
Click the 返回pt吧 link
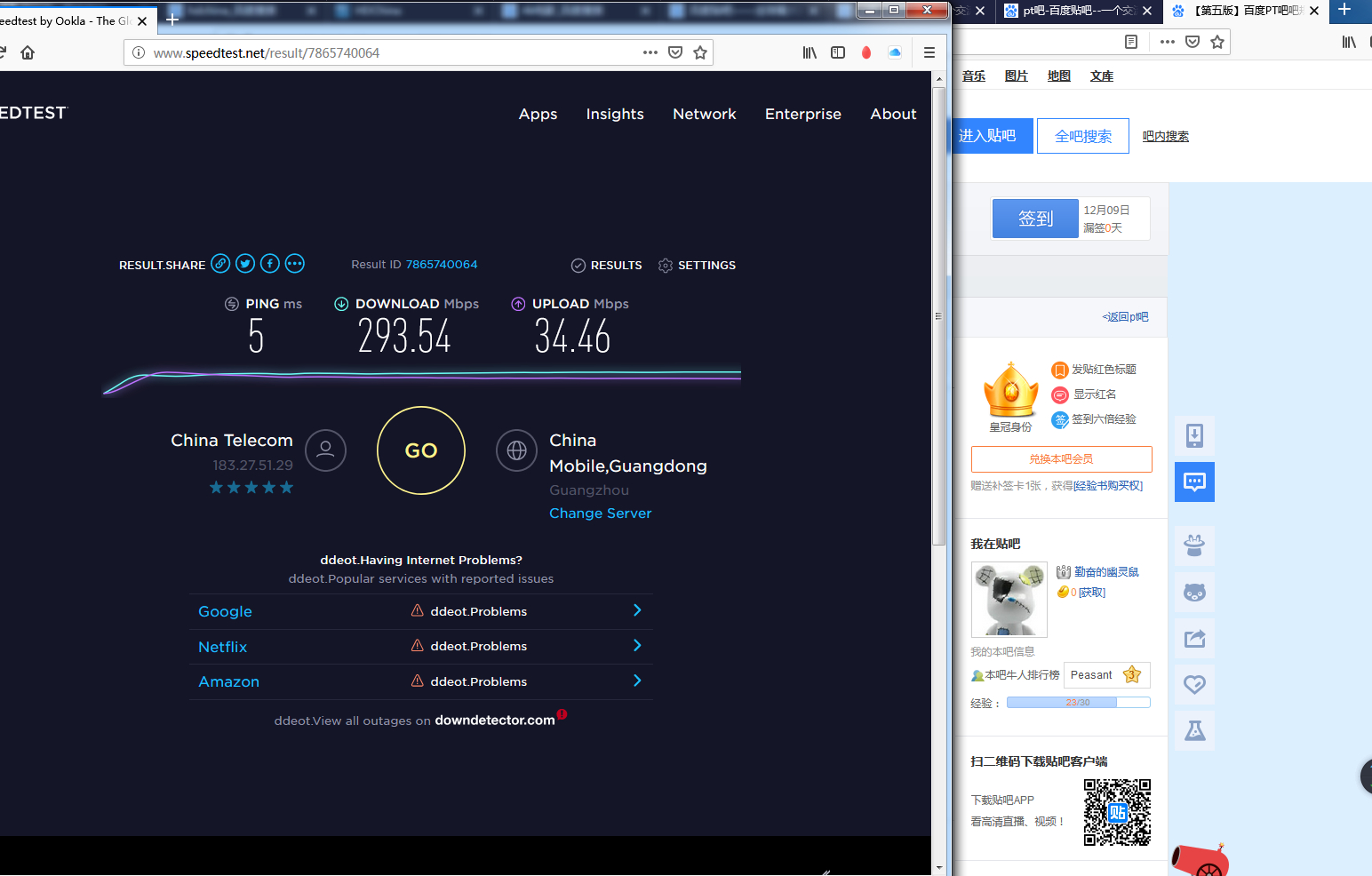point(1125,316)
